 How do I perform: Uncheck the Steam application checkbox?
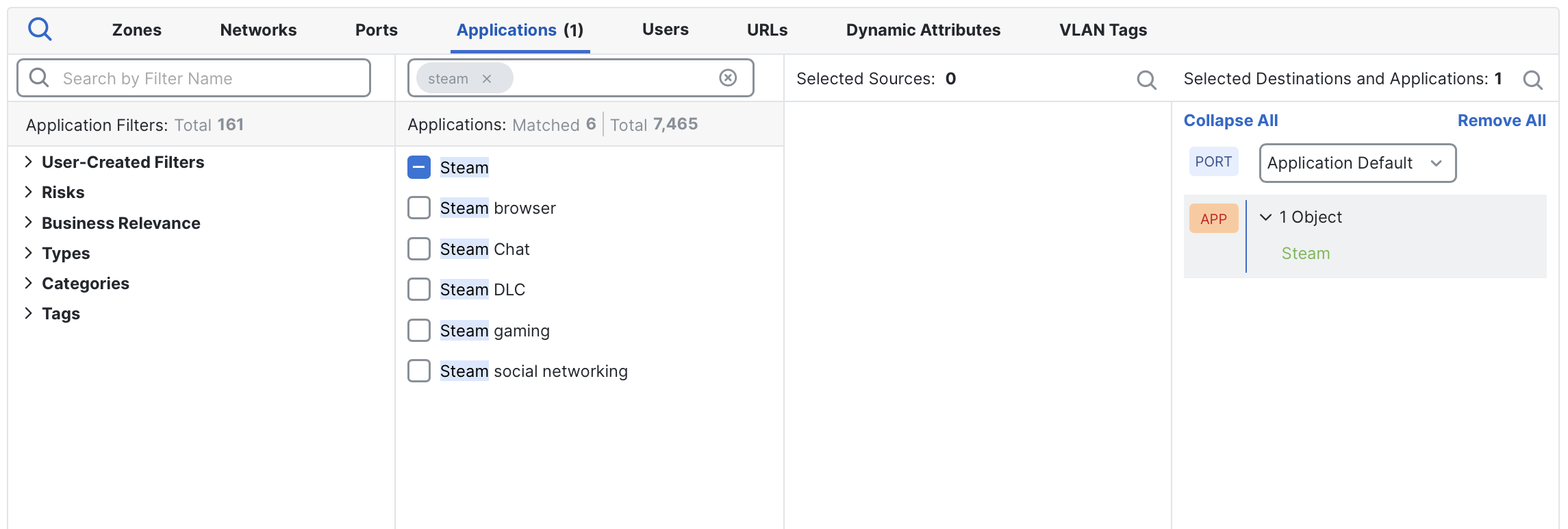point(419,167)
